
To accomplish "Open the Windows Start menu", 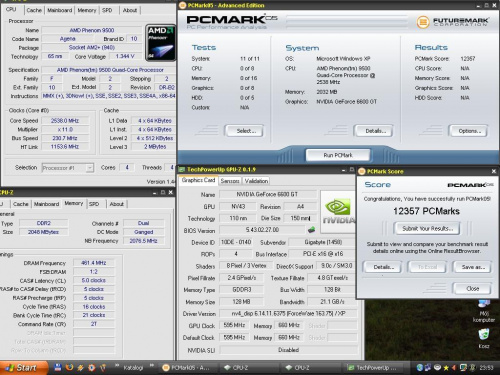I will click(x=23, y=367).
